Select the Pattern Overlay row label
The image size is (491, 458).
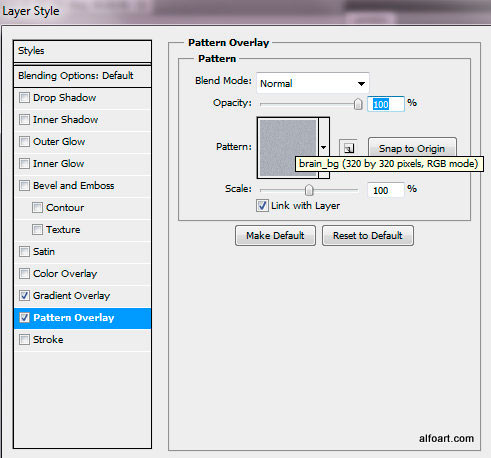pyautogui.click(x=74, y=318)
